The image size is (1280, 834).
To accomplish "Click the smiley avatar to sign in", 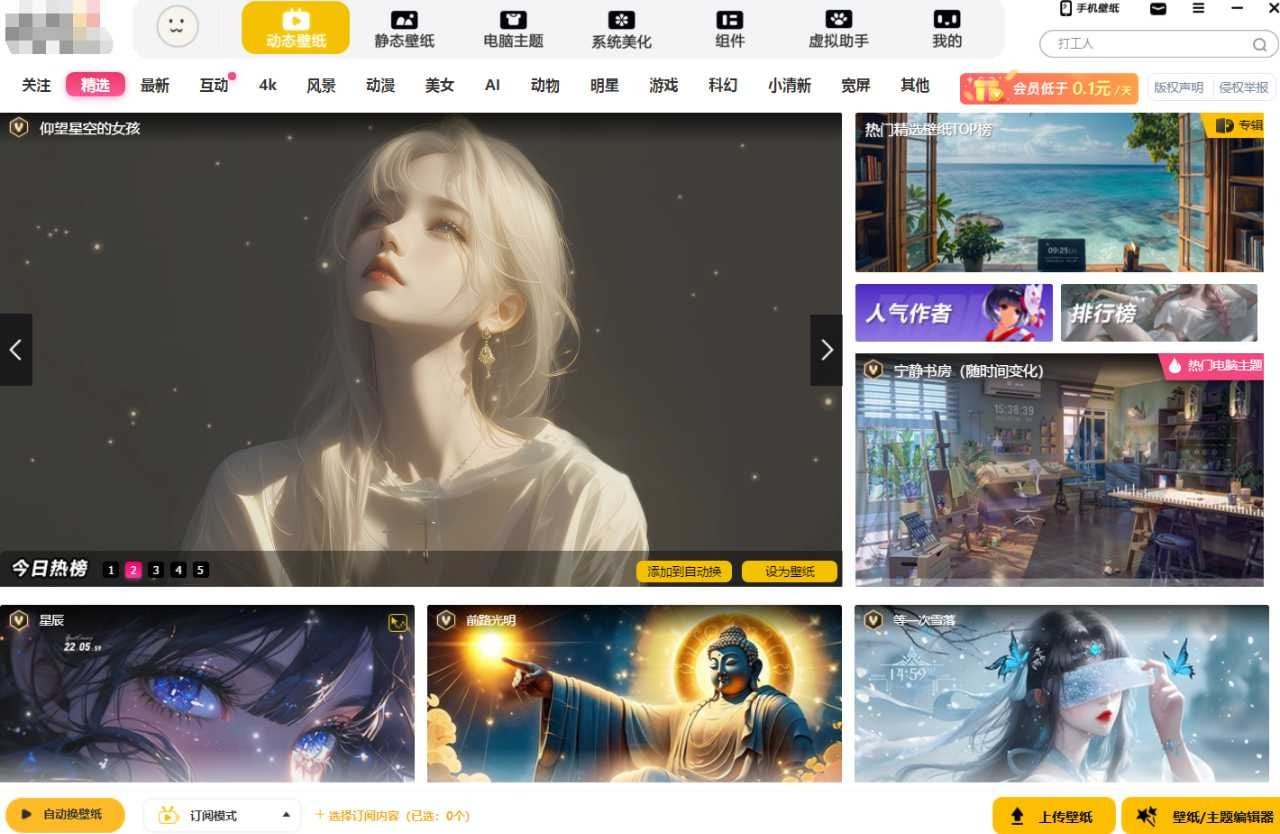I will [x=176, y=28].
